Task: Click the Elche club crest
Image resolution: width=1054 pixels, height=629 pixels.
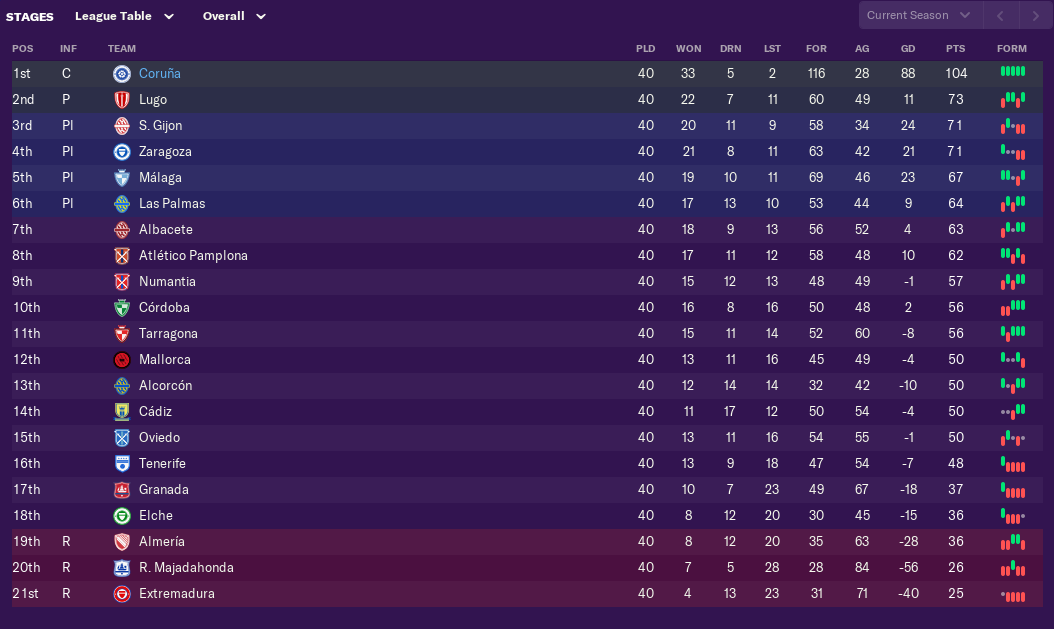Action: click(x=122, y=516)
